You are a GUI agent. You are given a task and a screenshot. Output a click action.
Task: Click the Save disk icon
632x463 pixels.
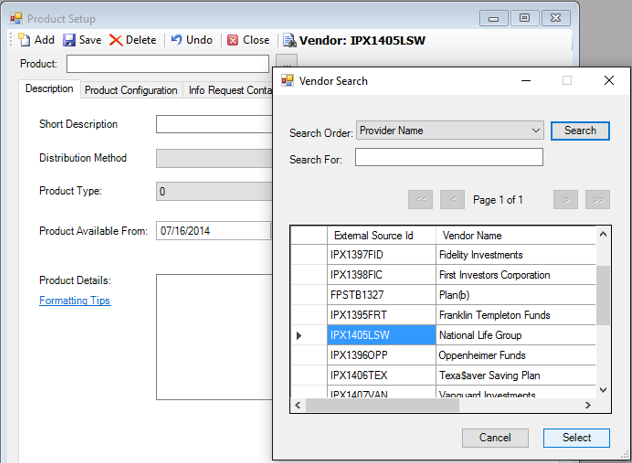click(70, 40)
